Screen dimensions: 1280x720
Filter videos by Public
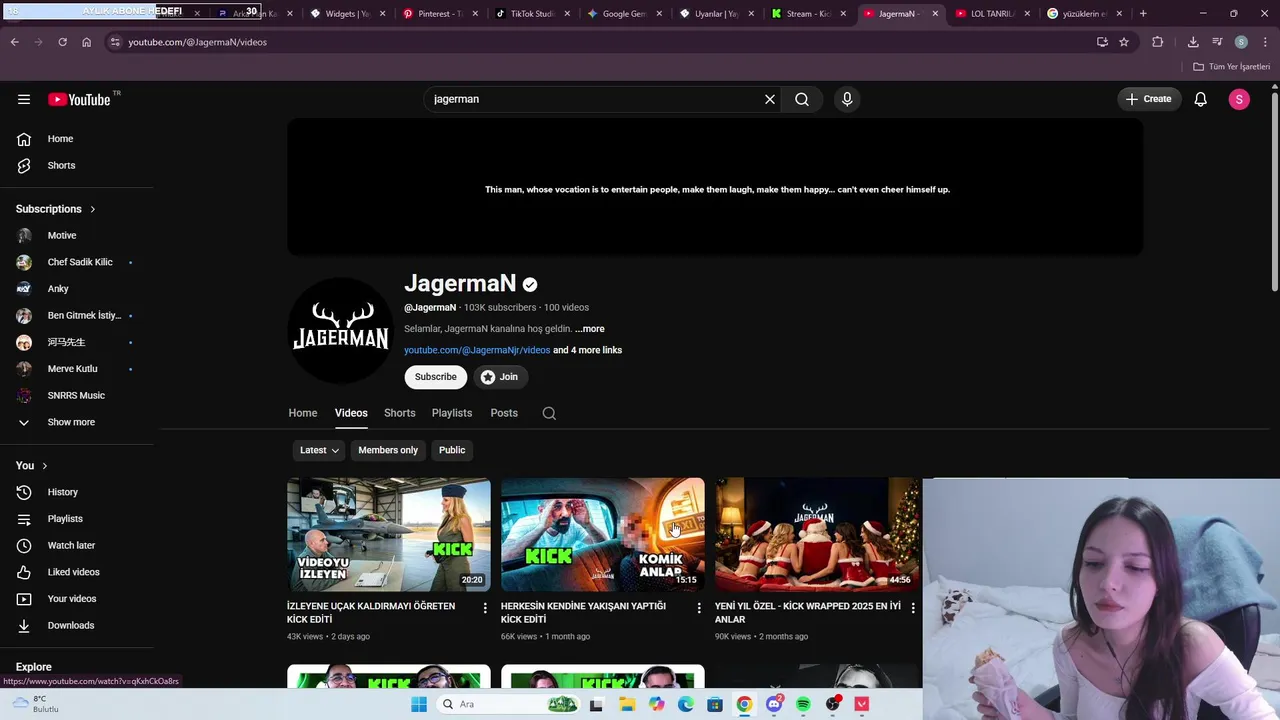452,450
